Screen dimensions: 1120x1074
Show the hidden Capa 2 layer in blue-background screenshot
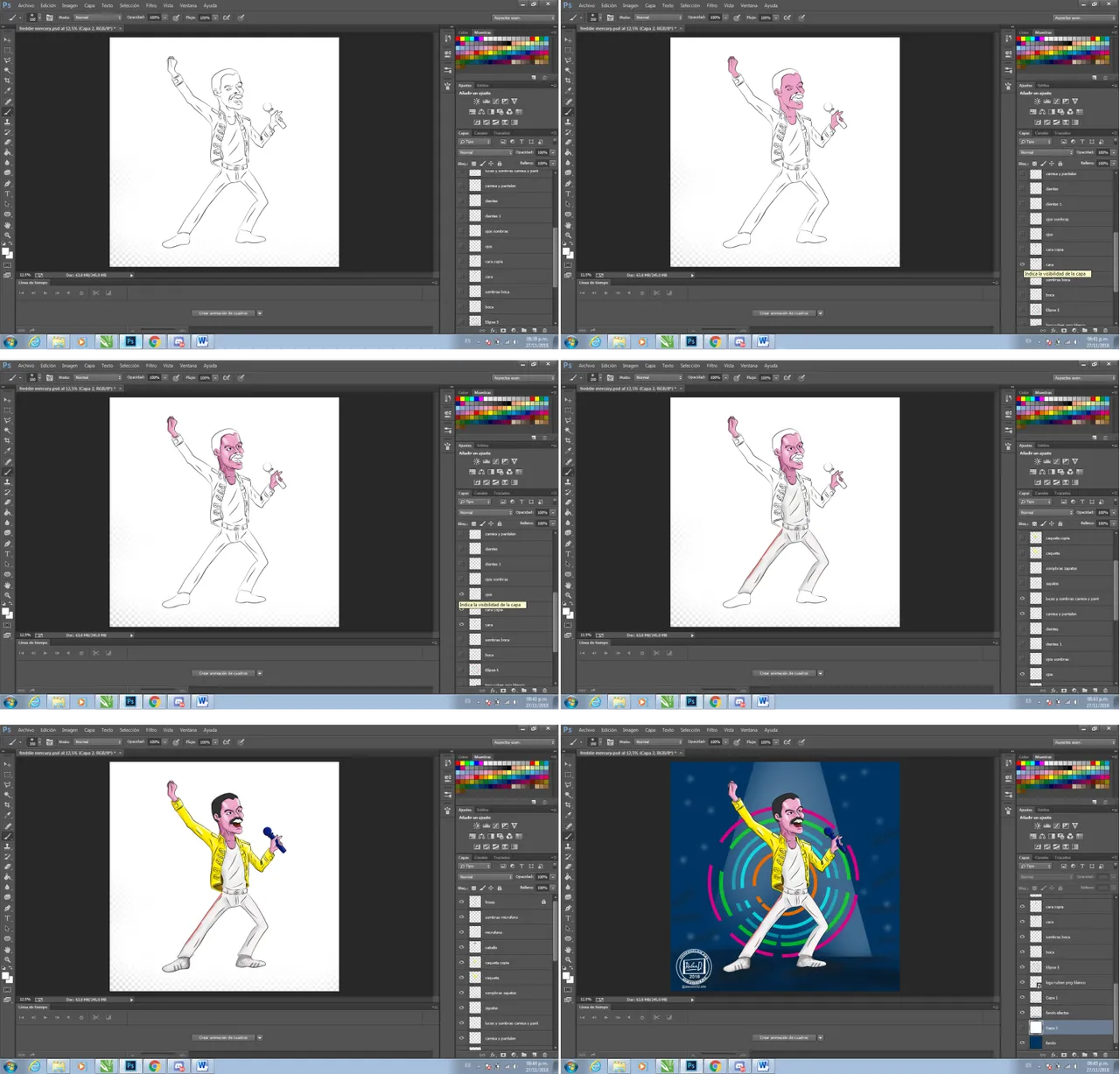tap(1022, 1028)
